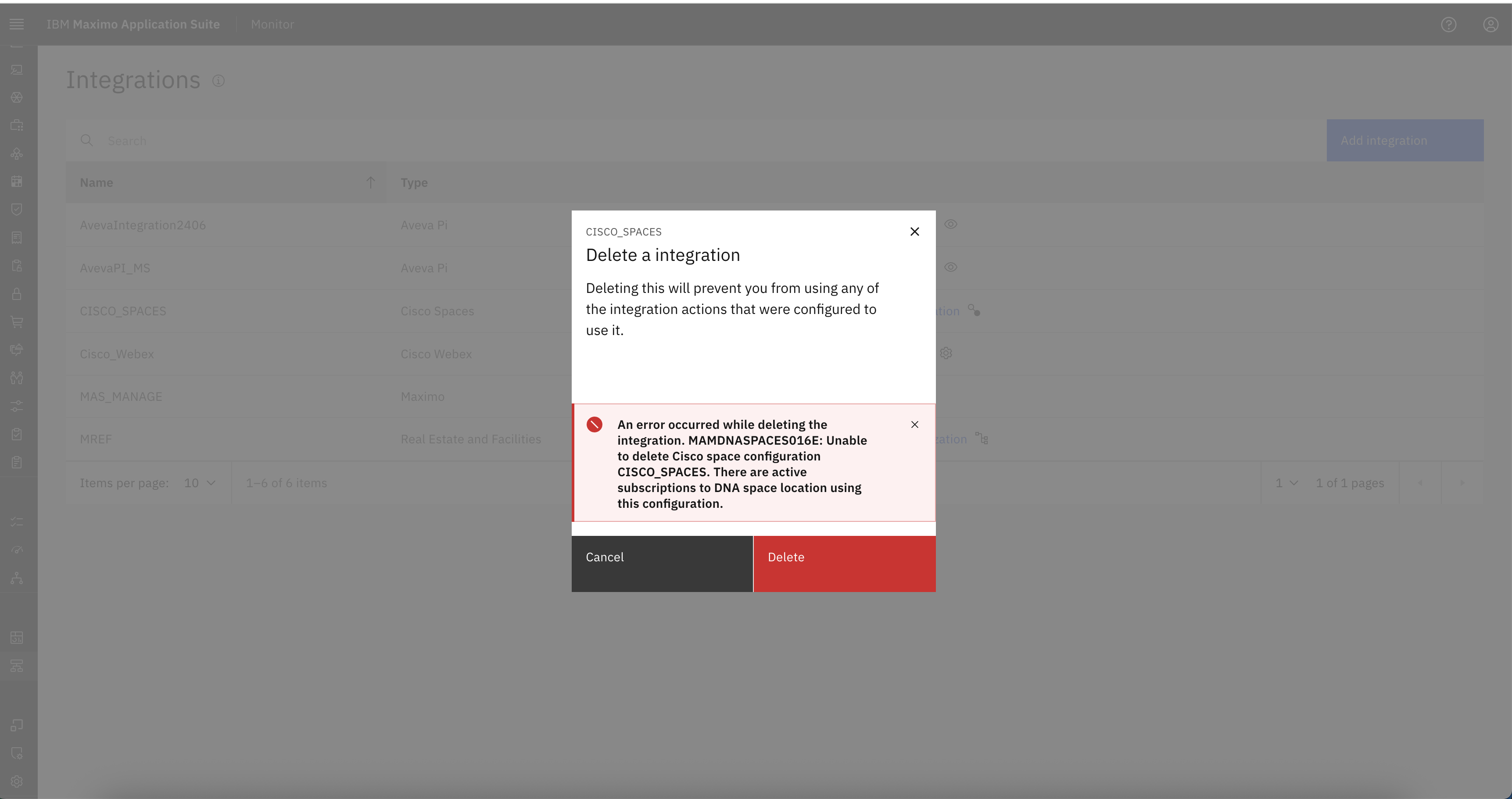
Task: Select the Cisco_Webex row name
Action: (117, 354)
